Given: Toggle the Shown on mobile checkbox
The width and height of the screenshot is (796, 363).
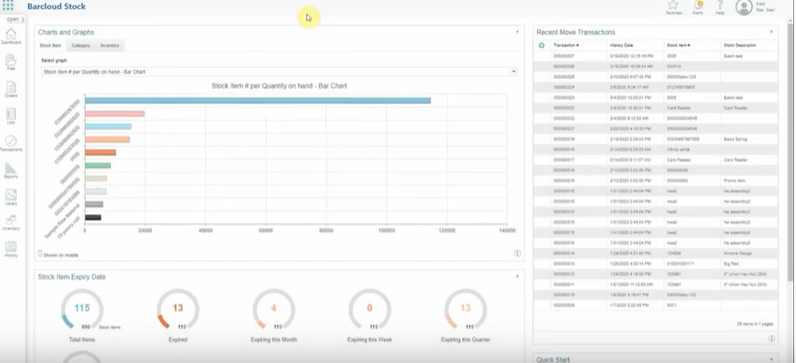Looking at the screenshot, I should coord(41,253).
